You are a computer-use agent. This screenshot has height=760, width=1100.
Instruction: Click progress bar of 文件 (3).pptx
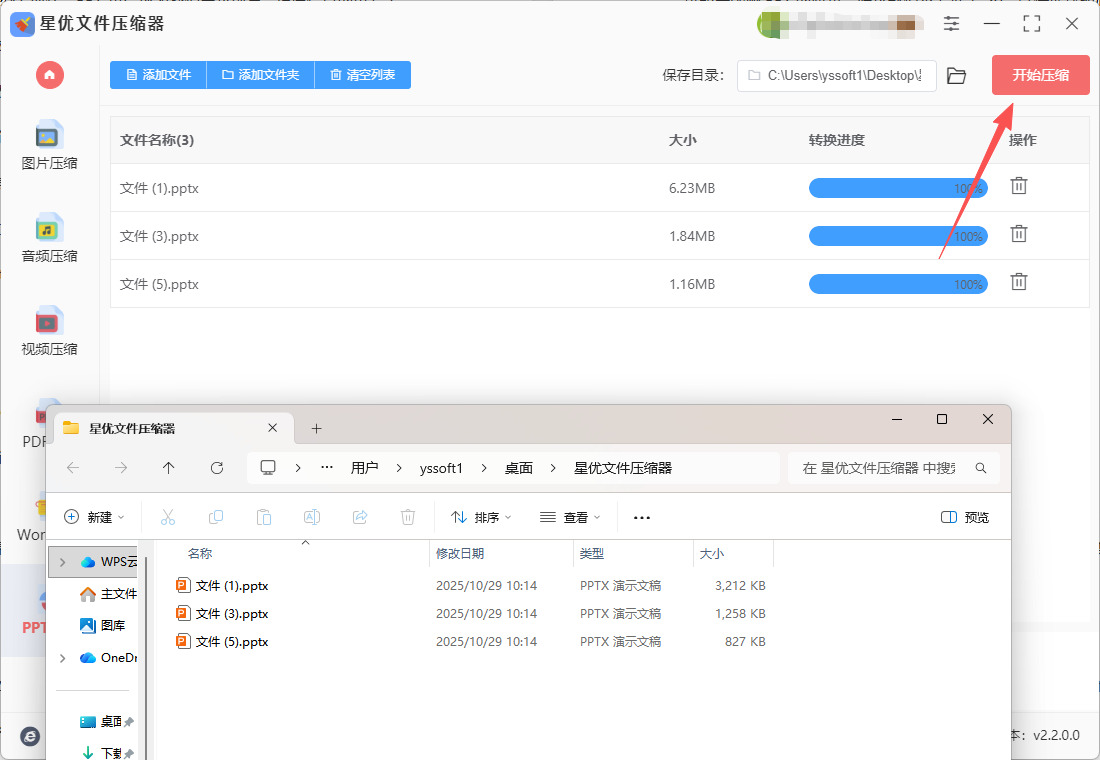point(897,236)
